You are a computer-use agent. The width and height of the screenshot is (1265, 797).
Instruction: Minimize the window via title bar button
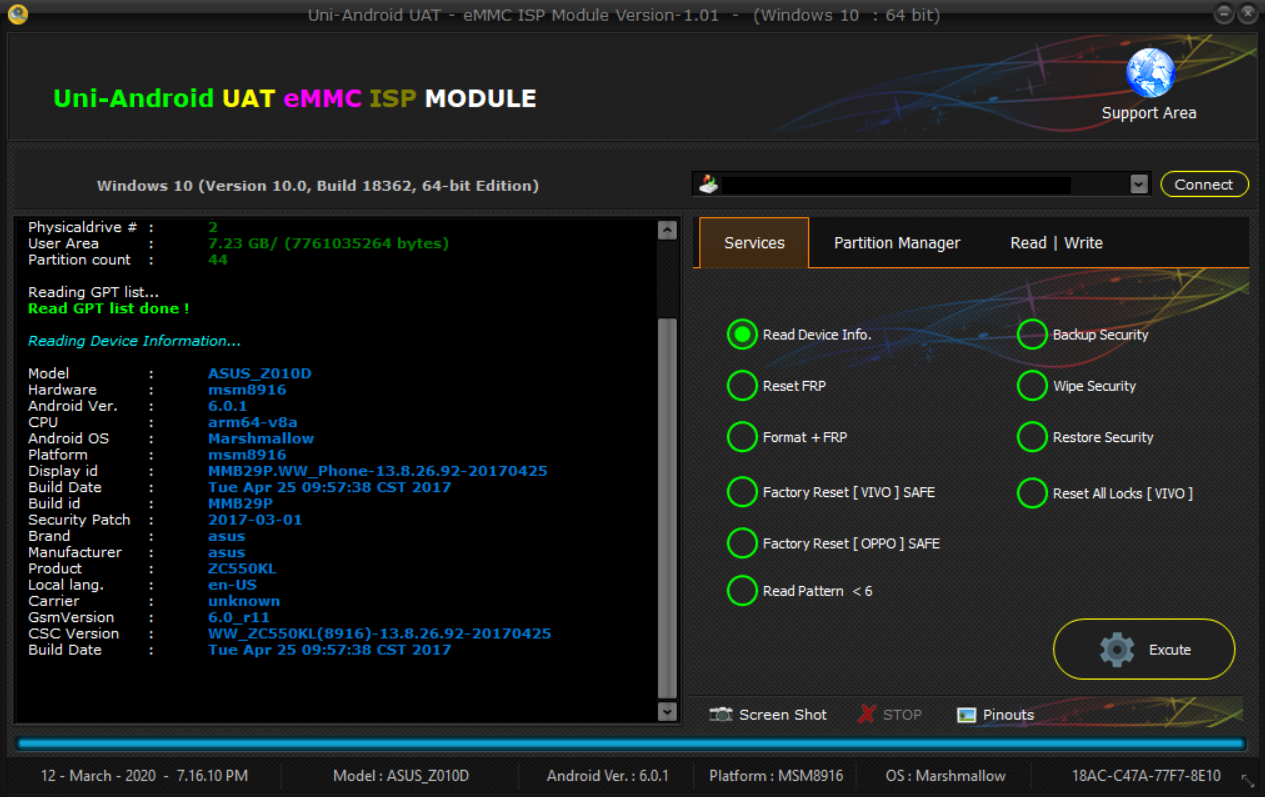click(x=1224, y=14)
